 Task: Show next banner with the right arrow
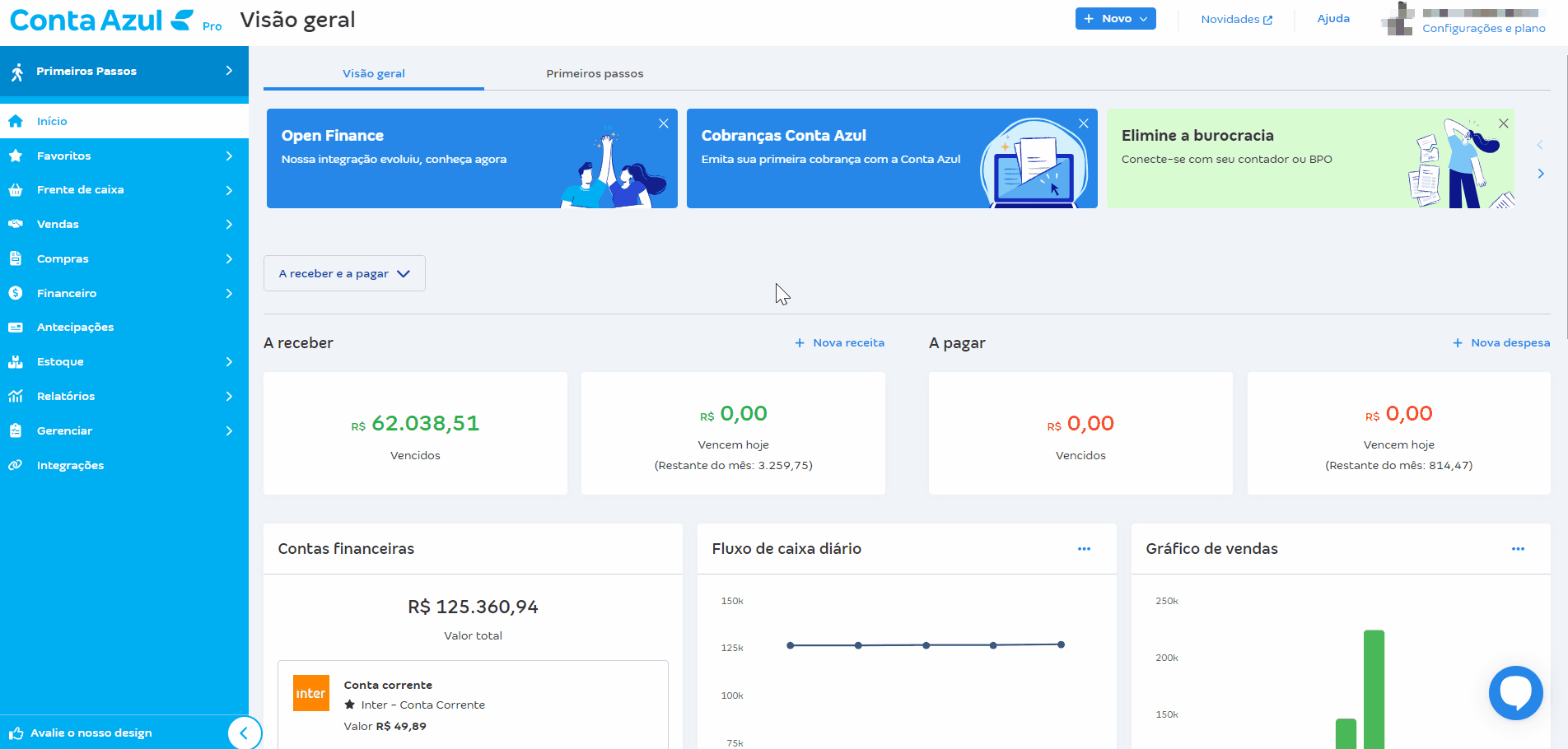pyautogui.click(x=1540, y=174)
